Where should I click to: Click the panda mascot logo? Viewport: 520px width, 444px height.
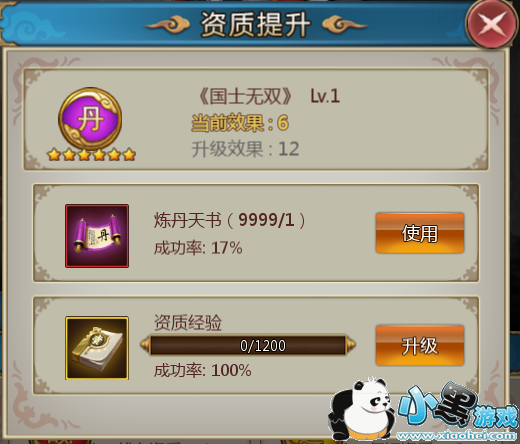click(361, 409)
